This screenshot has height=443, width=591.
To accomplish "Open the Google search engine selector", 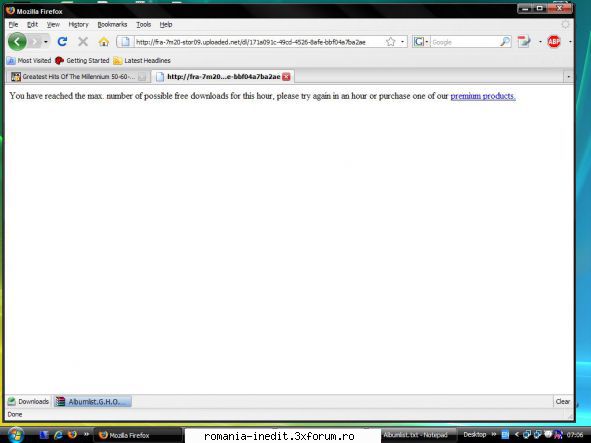I will [x=421, y=42].
